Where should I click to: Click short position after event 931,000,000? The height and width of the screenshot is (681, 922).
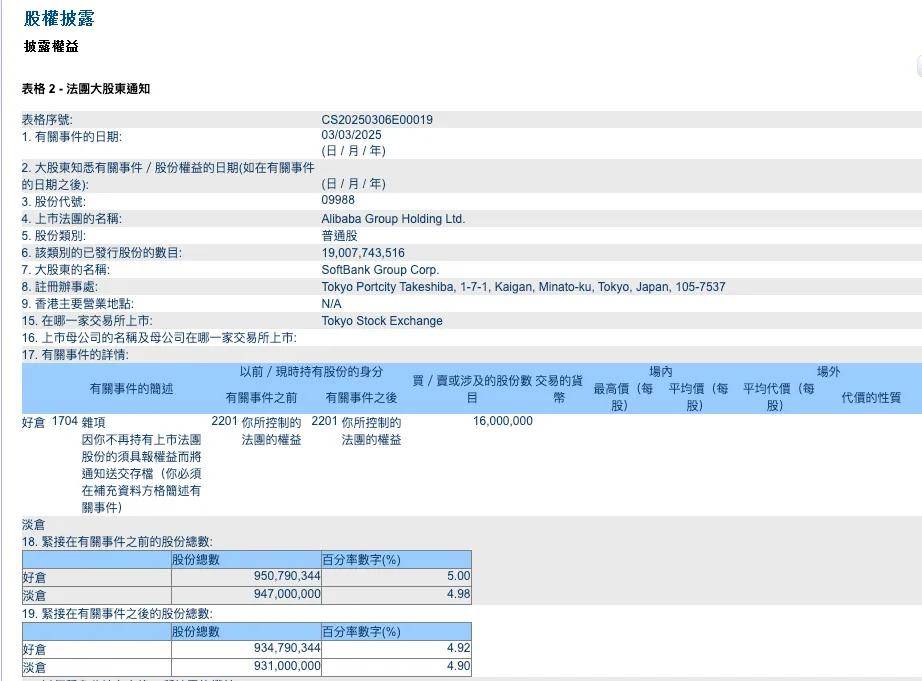click(x=287, y=666)
